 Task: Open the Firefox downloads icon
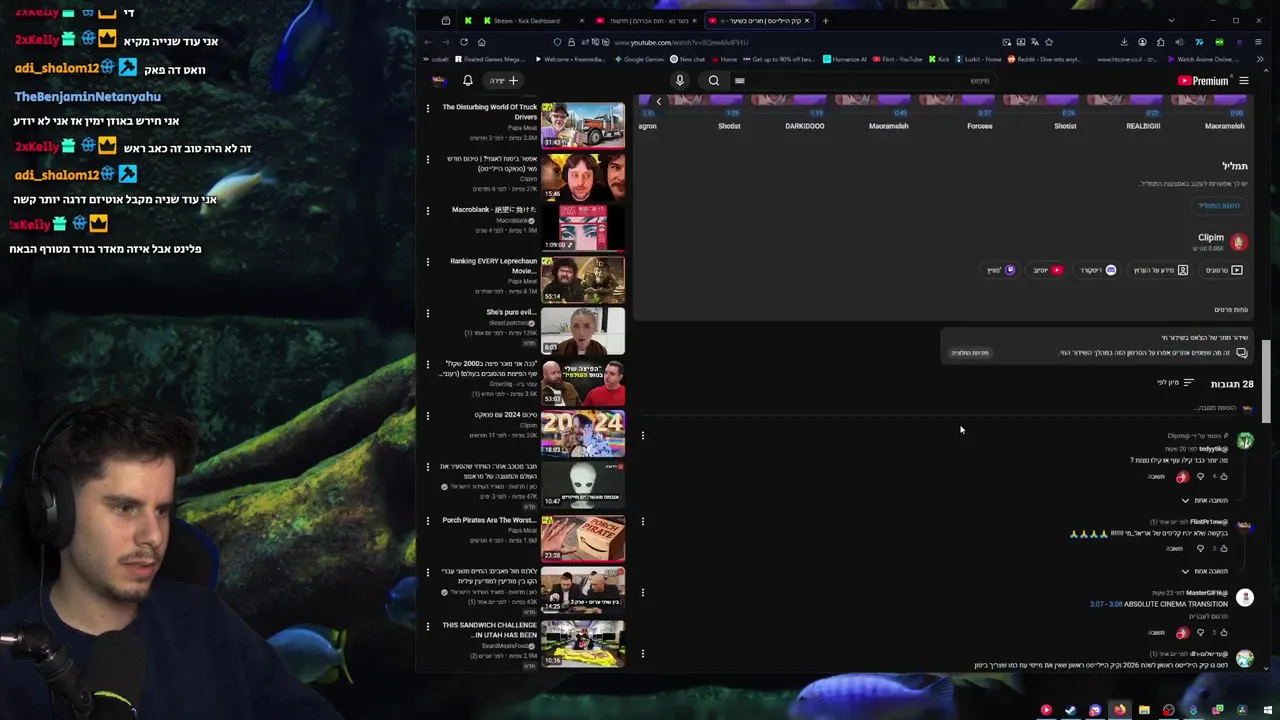(1124, 42)
